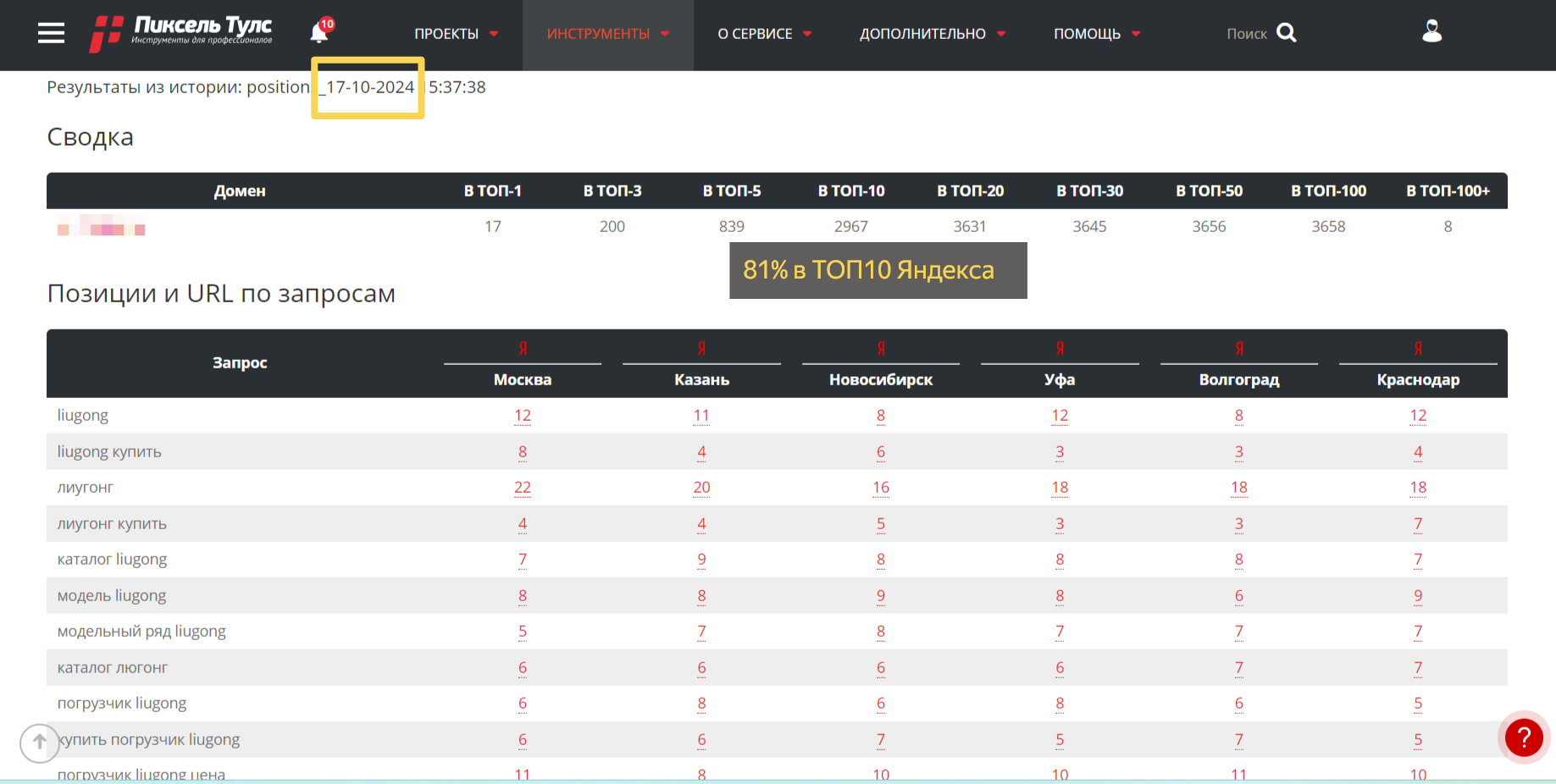
Task: Open liugong position 12 for Москва
Action: click(x=523, y=416)
